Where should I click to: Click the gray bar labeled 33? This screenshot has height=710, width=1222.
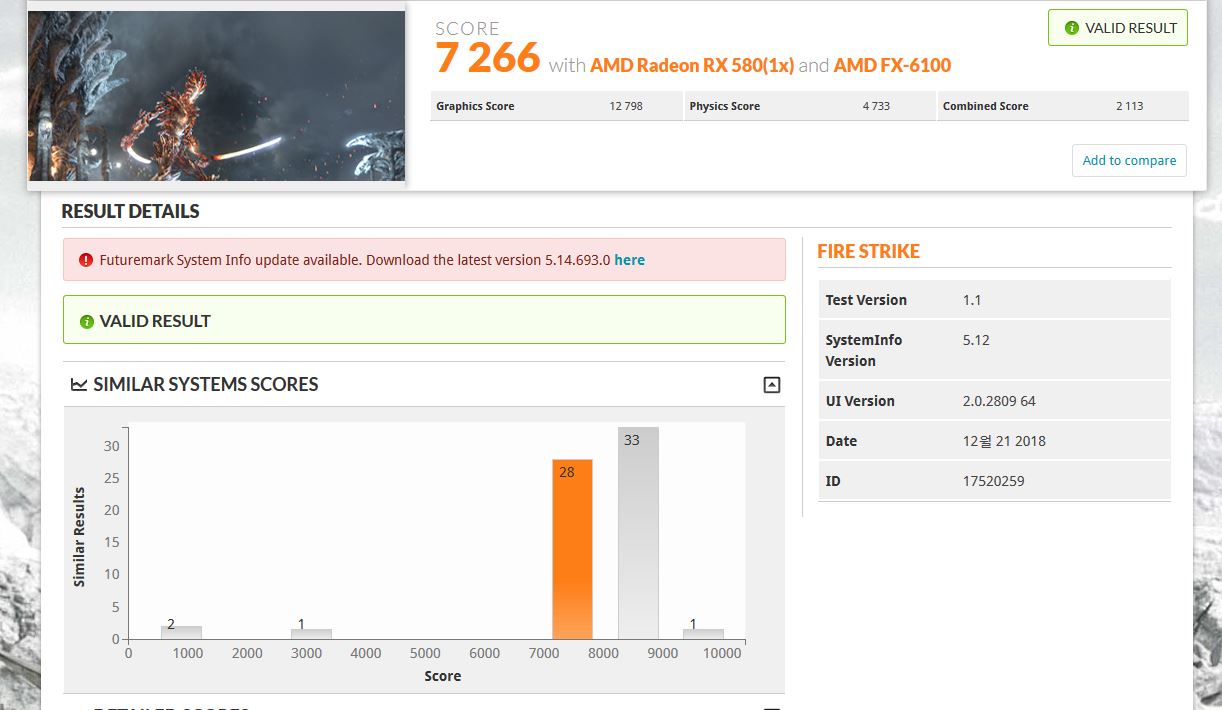coord(638,533)
